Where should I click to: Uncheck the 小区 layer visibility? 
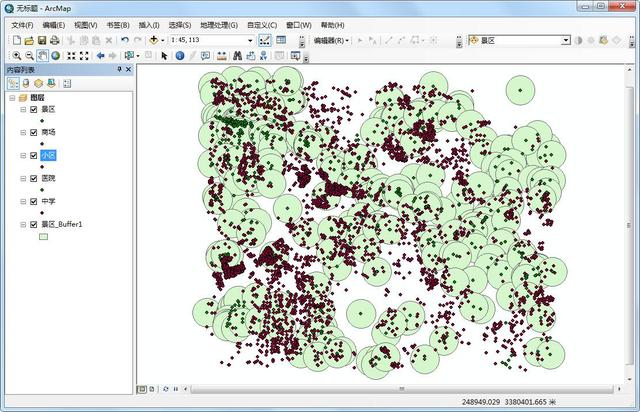click(34, 156)
